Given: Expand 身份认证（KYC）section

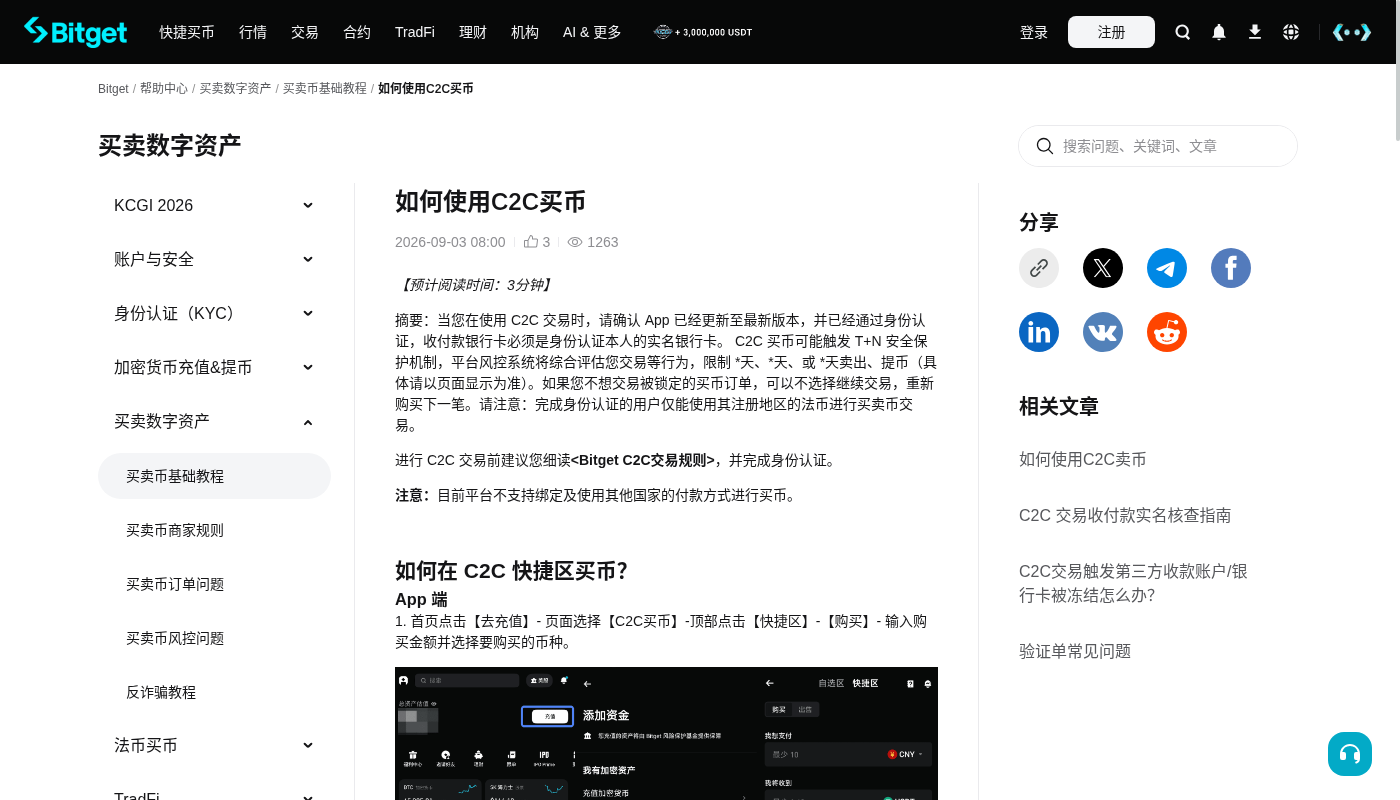Looking at the screenshot, I should (214, 313).
